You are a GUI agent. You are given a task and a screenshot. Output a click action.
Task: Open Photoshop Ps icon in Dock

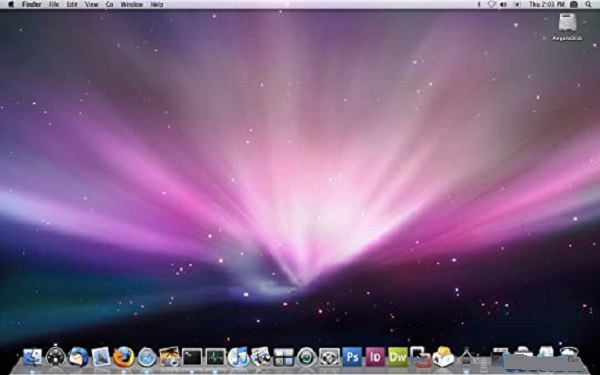click(x=352, y=357)
